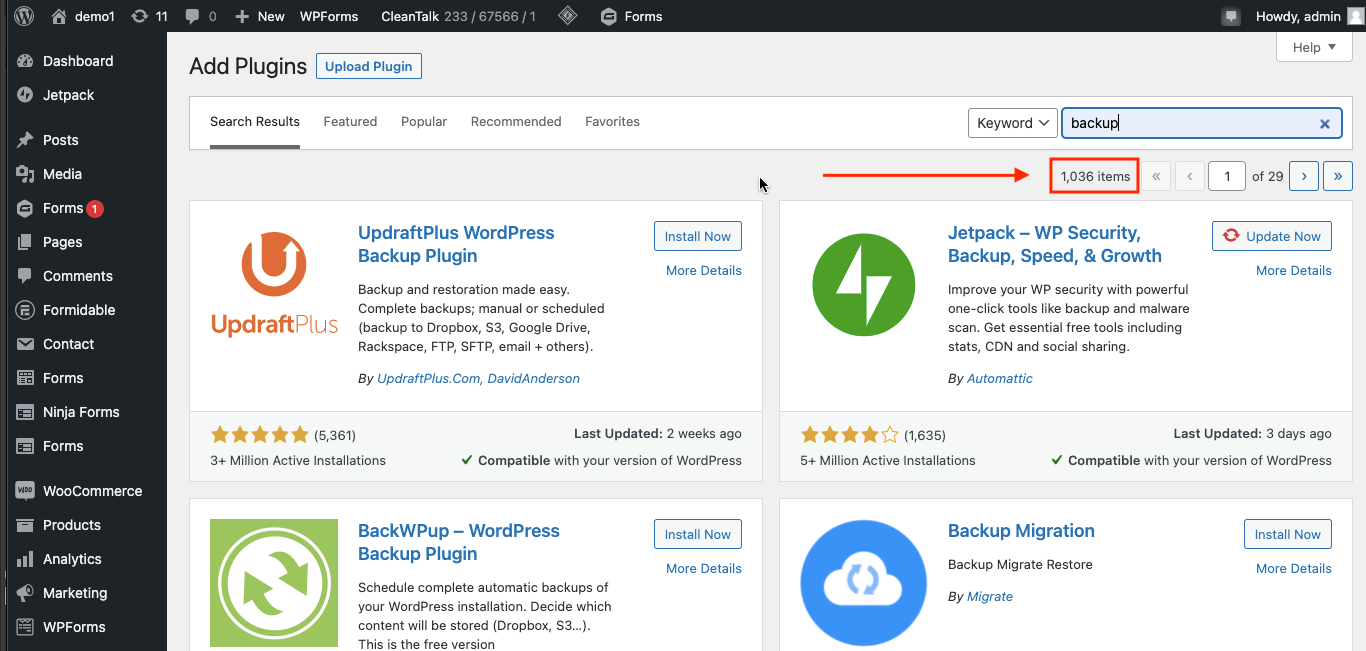The width and height of the screenshot is (1366, 651).
Task: Open the Marketing megaphone icon
Action: point(26,593)
